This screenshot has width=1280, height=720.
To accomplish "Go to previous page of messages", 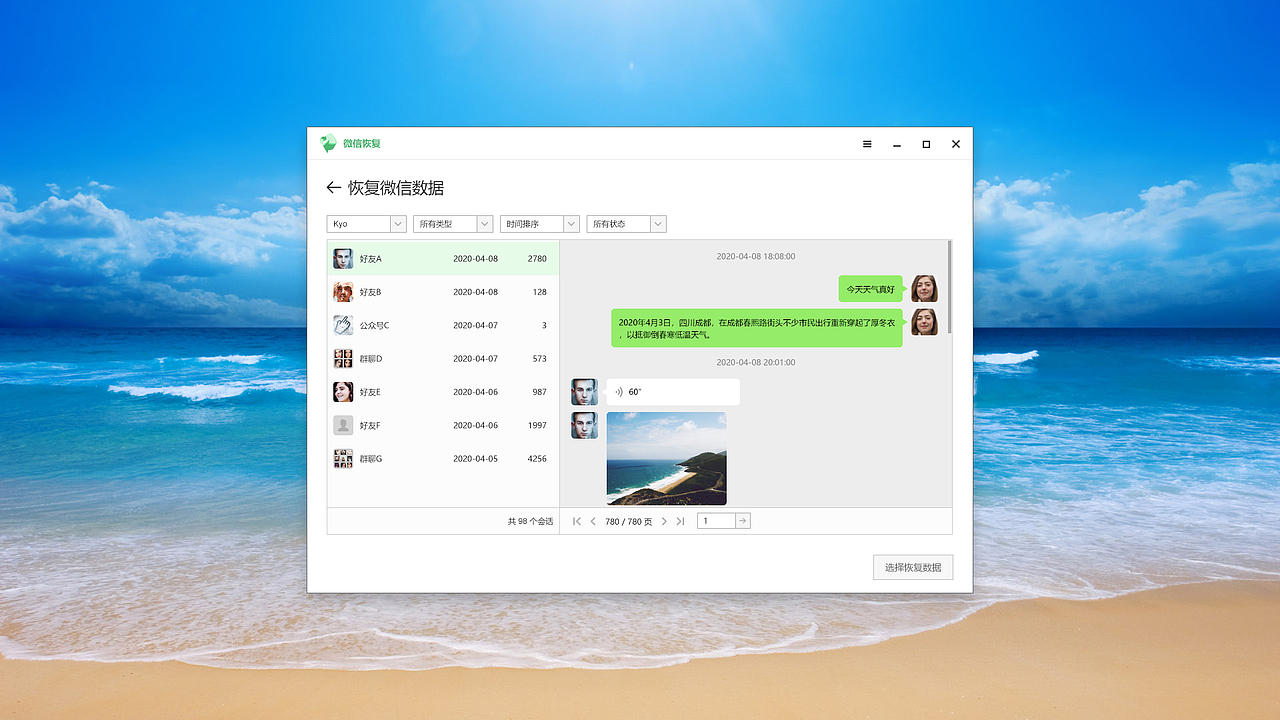I will pos(593,521).
